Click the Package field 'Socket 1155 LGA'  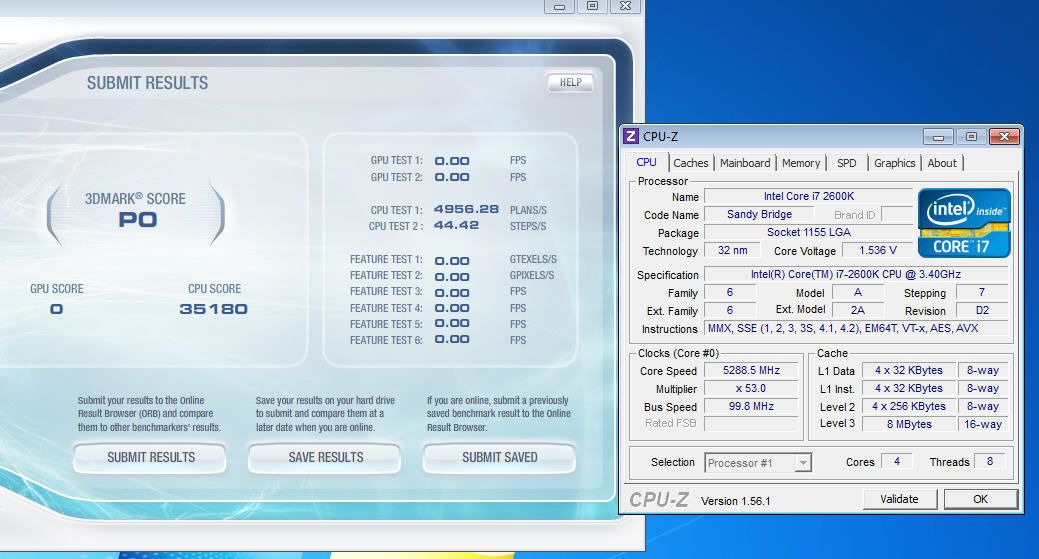pyautogui.click(x=808, y=232)
